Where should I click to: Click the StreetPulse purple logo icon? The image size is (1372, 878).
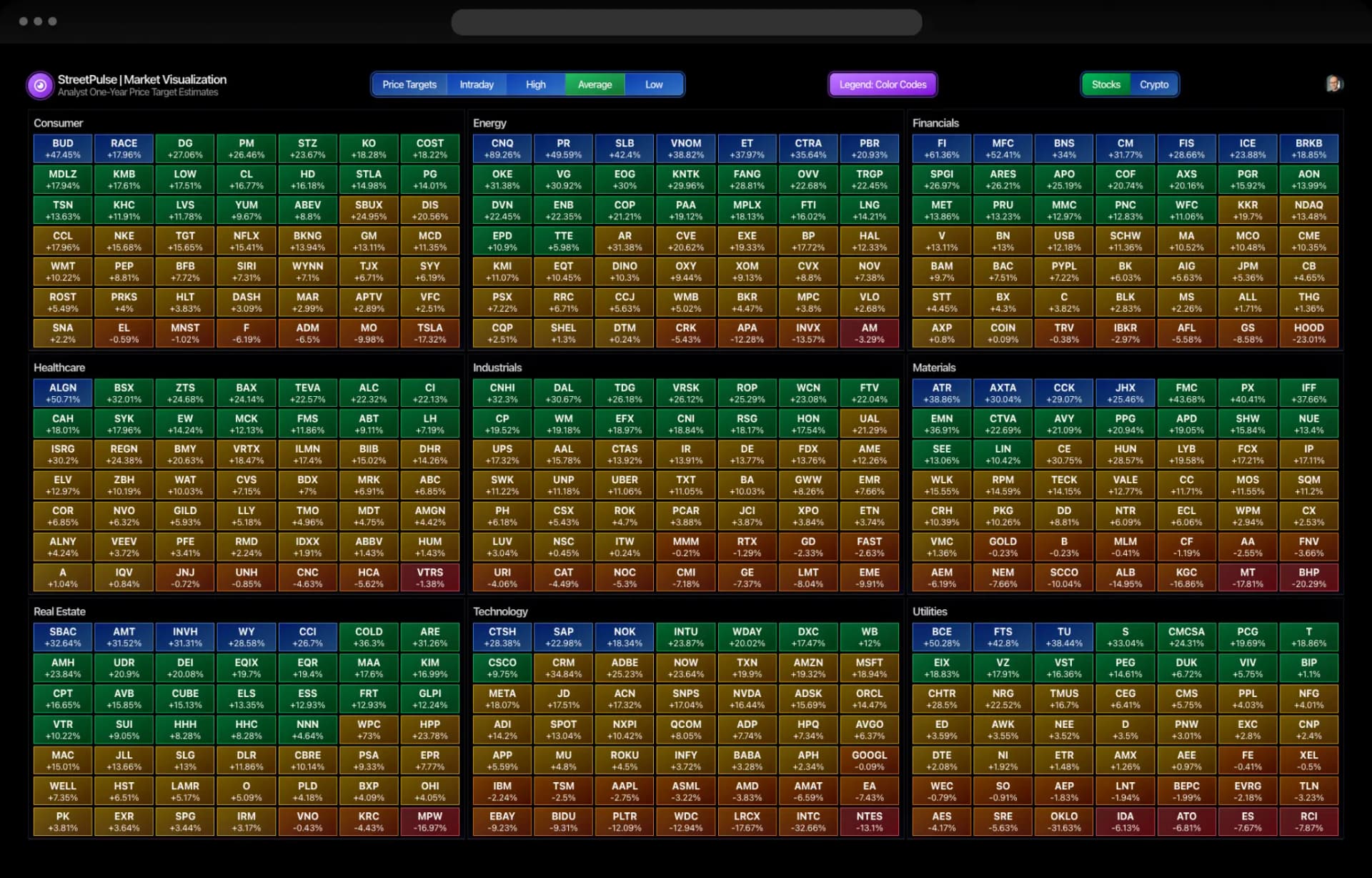(40, 85)
